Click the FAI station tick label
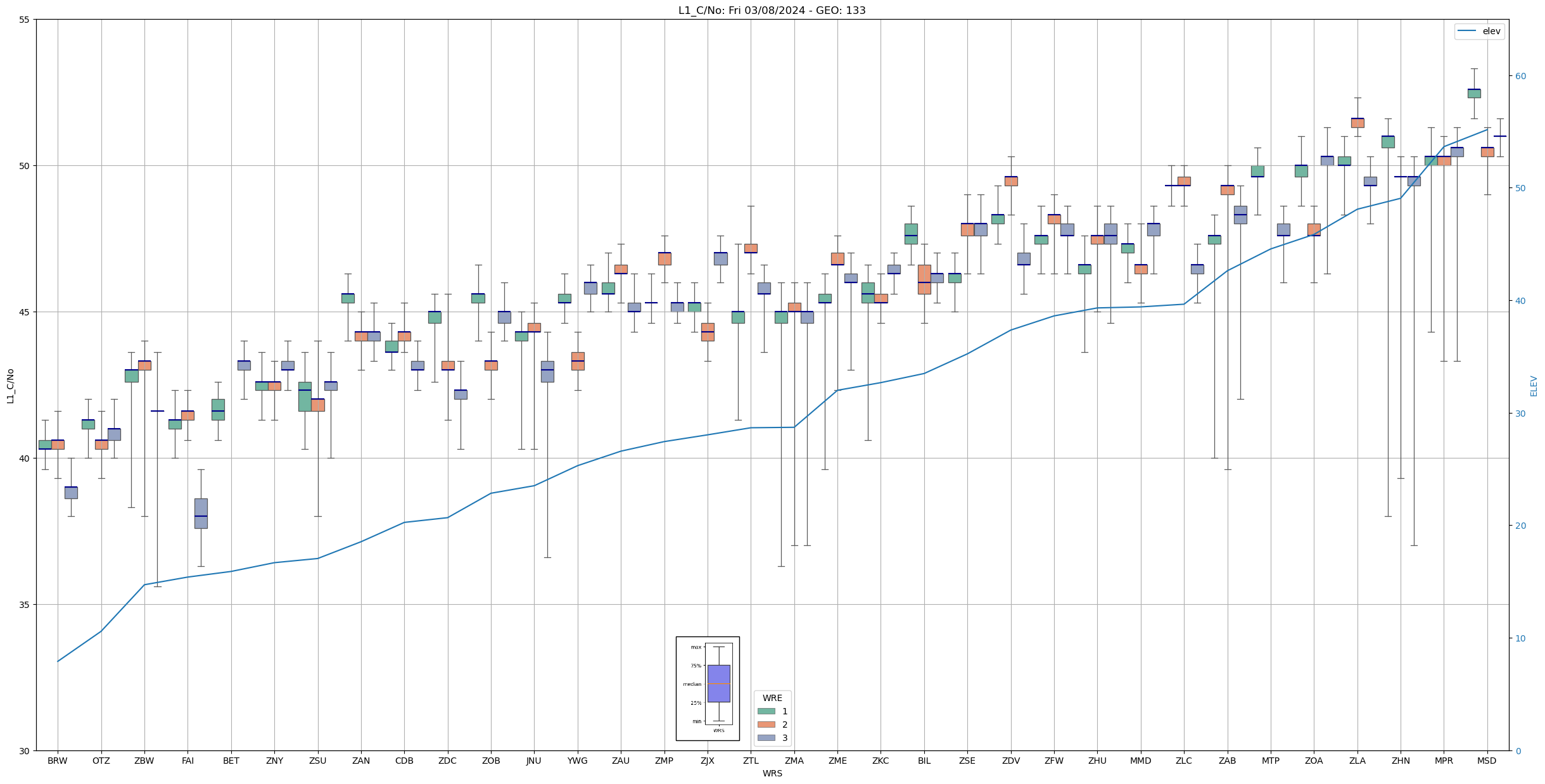The height and width of the screenshot is (784, 1545). pyautogui.click(x=188, y=761)
